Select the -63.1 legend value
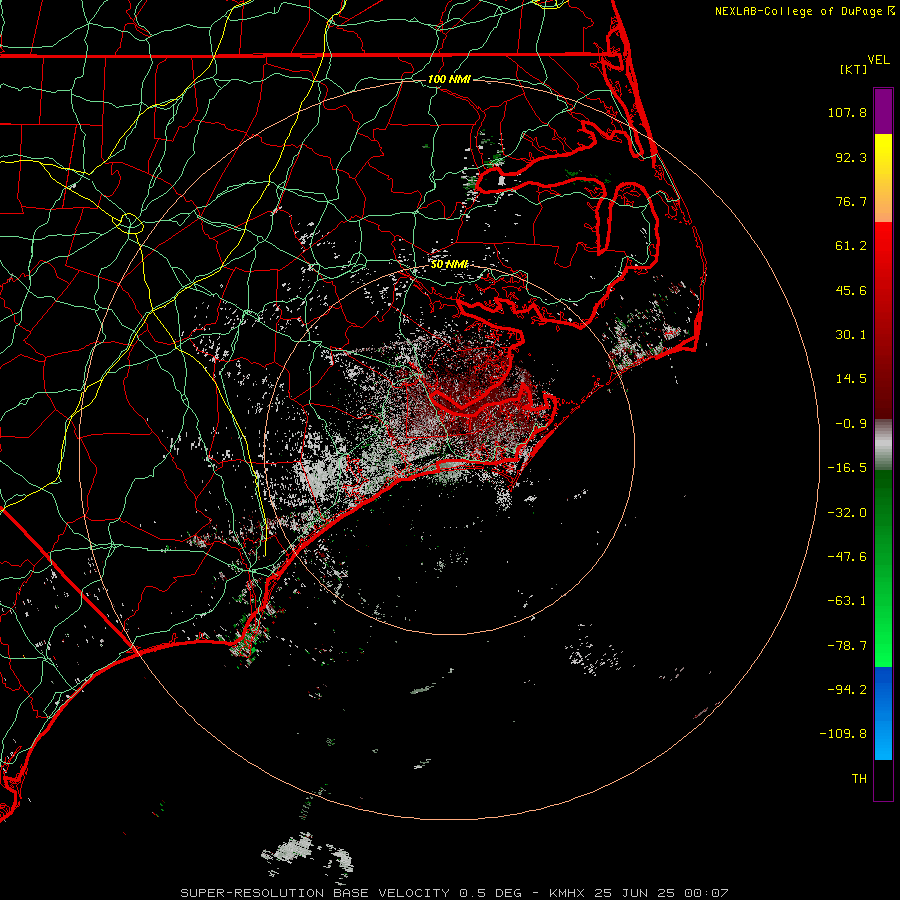 click(847, 601)
